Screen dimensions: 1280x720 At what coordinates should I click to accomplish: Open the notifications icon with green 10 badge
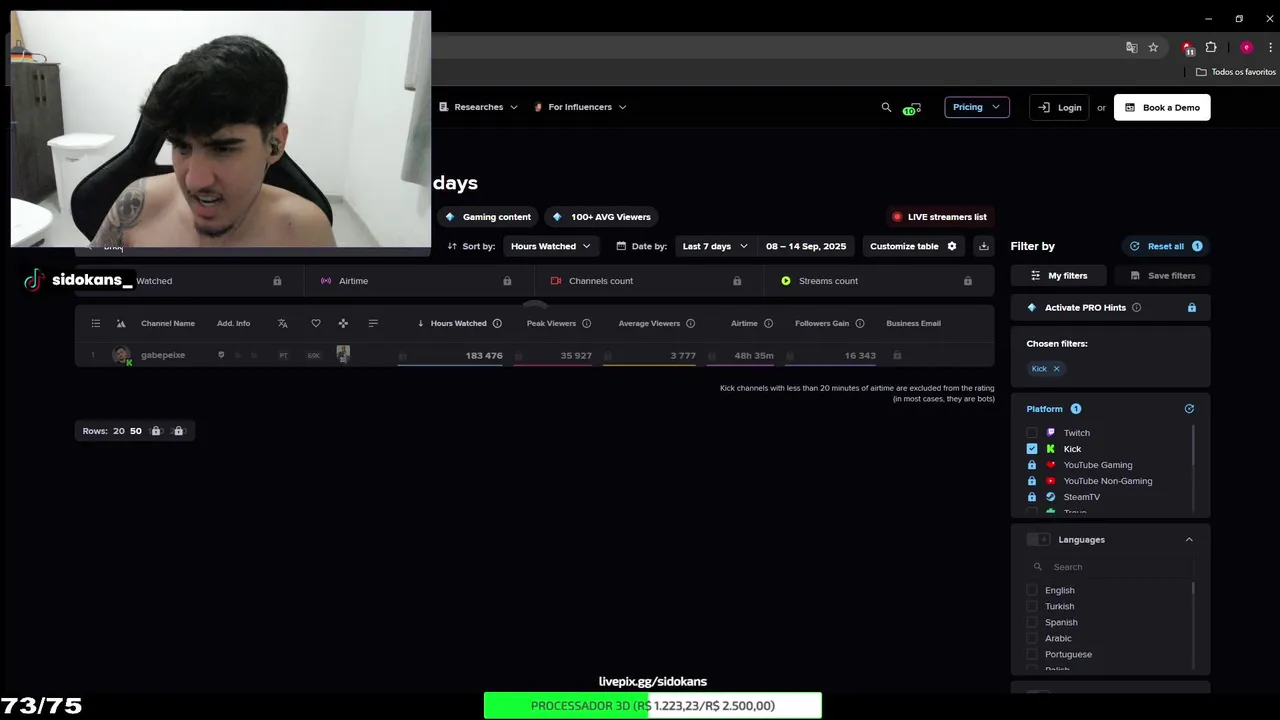[911, 108]
